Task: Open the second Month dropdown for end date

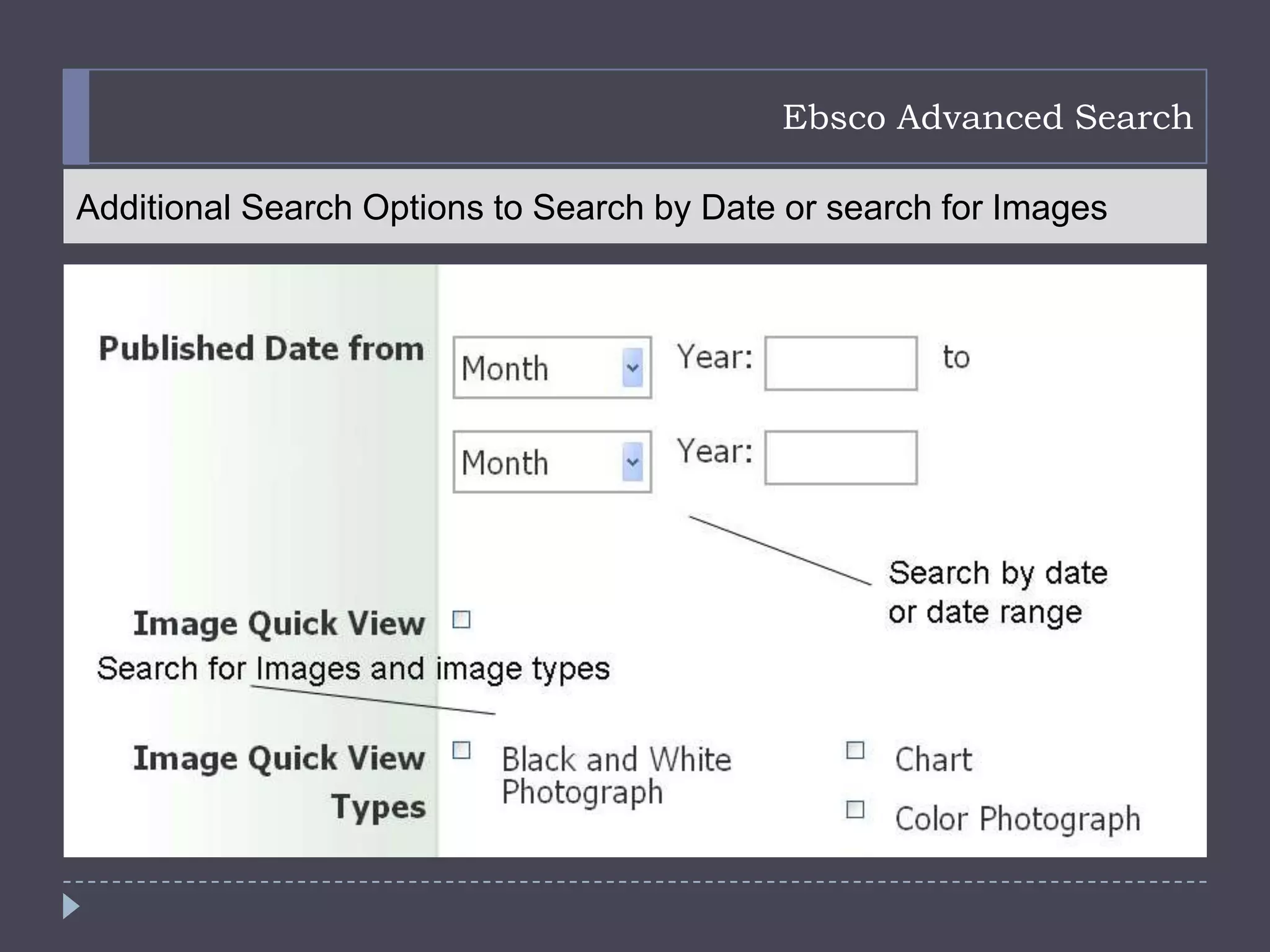Action: tap(552, 462)
